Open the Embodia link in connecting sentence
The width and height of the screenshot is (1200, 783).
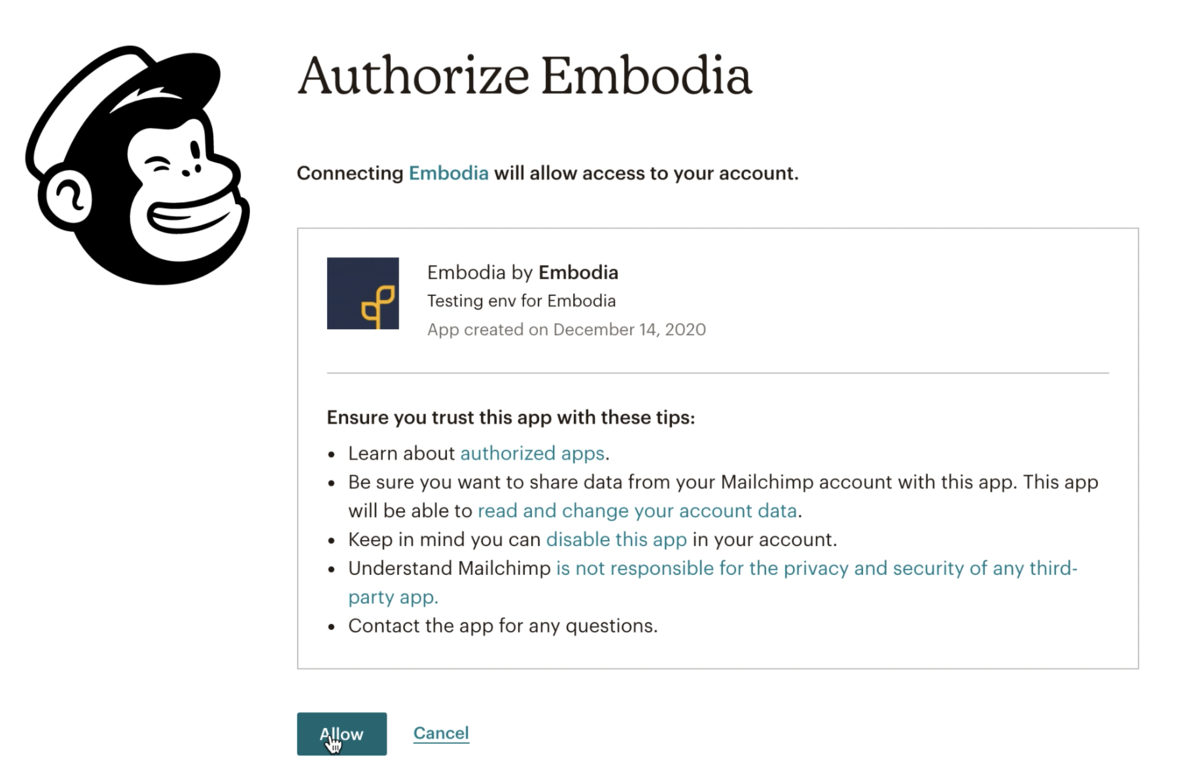[449, 173]
